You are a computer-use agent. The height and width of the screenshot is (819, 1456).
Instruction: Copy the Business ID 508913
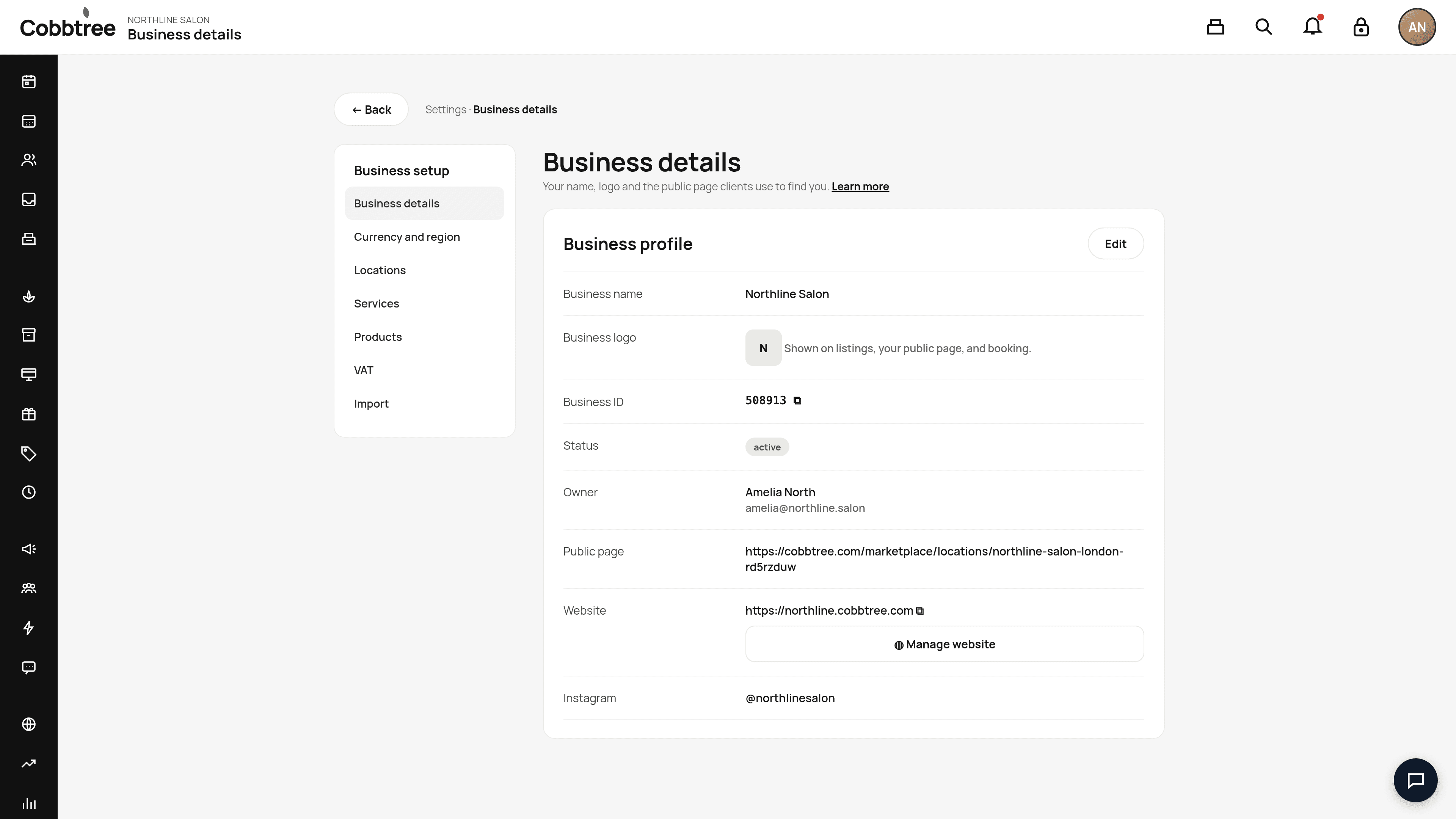(x=797, y=401)
